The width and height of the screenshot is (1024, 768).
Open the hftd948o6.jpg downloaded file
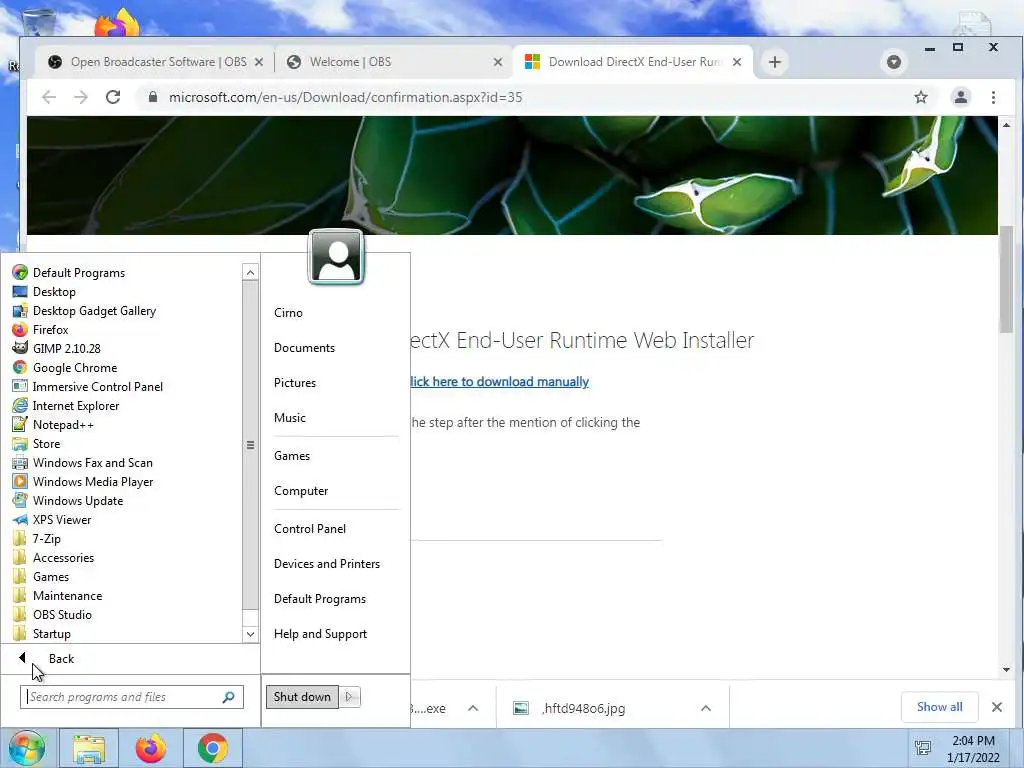point(583,708)
